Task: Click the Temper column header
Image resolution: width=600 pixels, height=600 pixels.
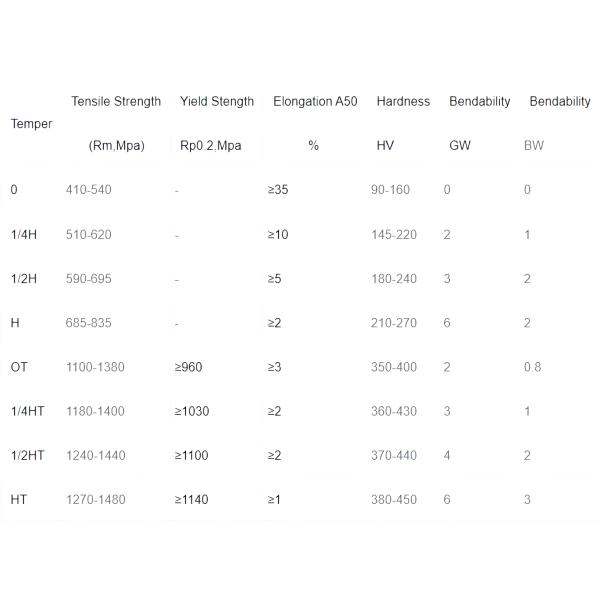Action: coord(31,124)
